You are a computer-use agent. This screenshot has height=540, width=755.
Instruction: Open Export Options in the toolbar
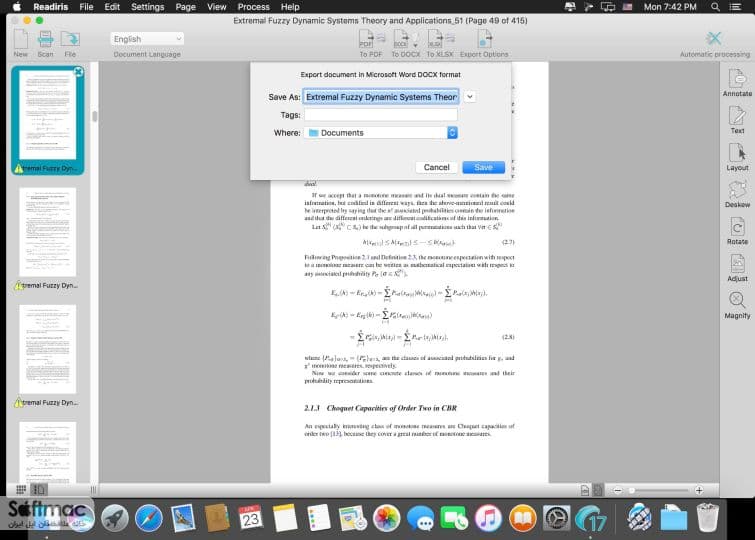pyautogui.click(x=484, y=43)
